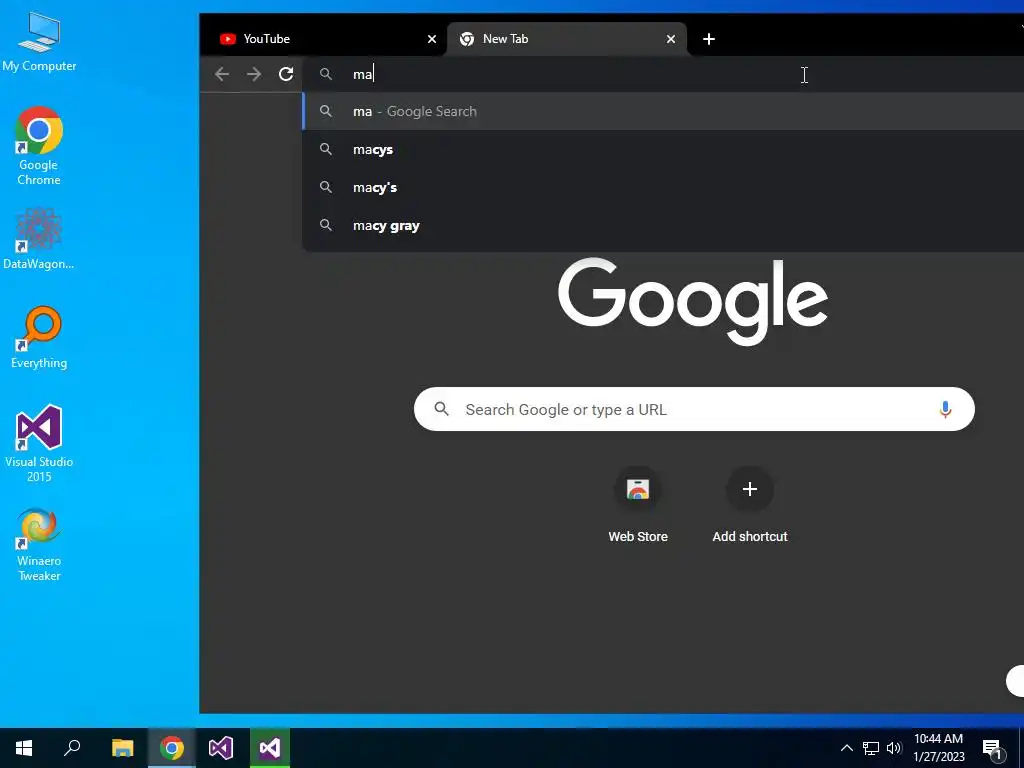The image size is (1024, 768).
Task: Open My Computer desktop icon
Action: point(39,40)
